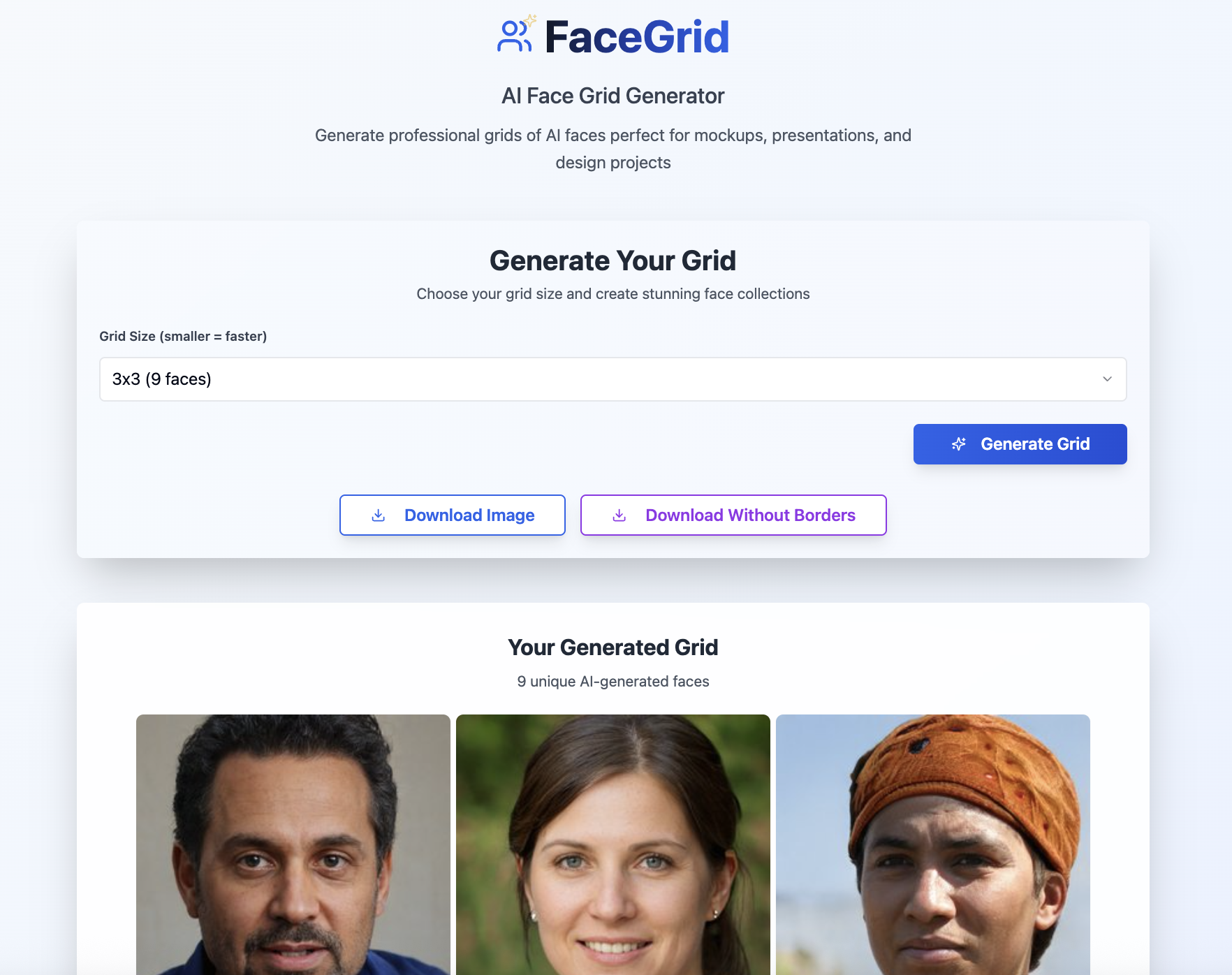
Task: Click the download icon inside Download Image button
Action: point(377,515)
